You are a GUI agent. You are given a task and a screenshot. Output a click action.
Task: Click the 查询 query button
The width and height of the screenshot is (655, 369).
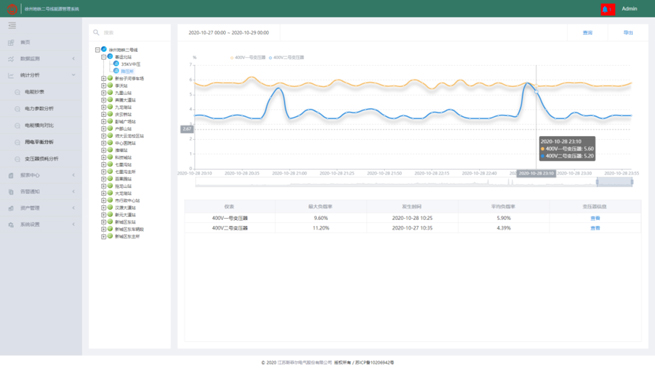pyautogui.click(x=587, y=33)
